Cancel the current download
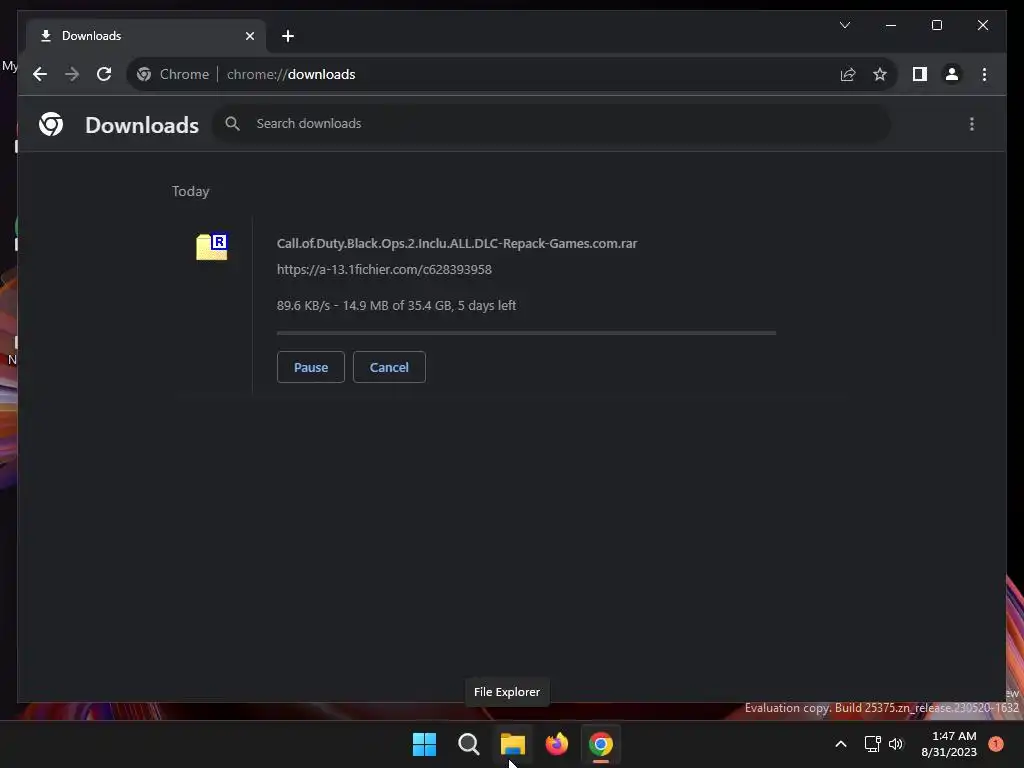The width and height of the screenshot is (1024, 768). pyautogui.click(x=389, y=367)
